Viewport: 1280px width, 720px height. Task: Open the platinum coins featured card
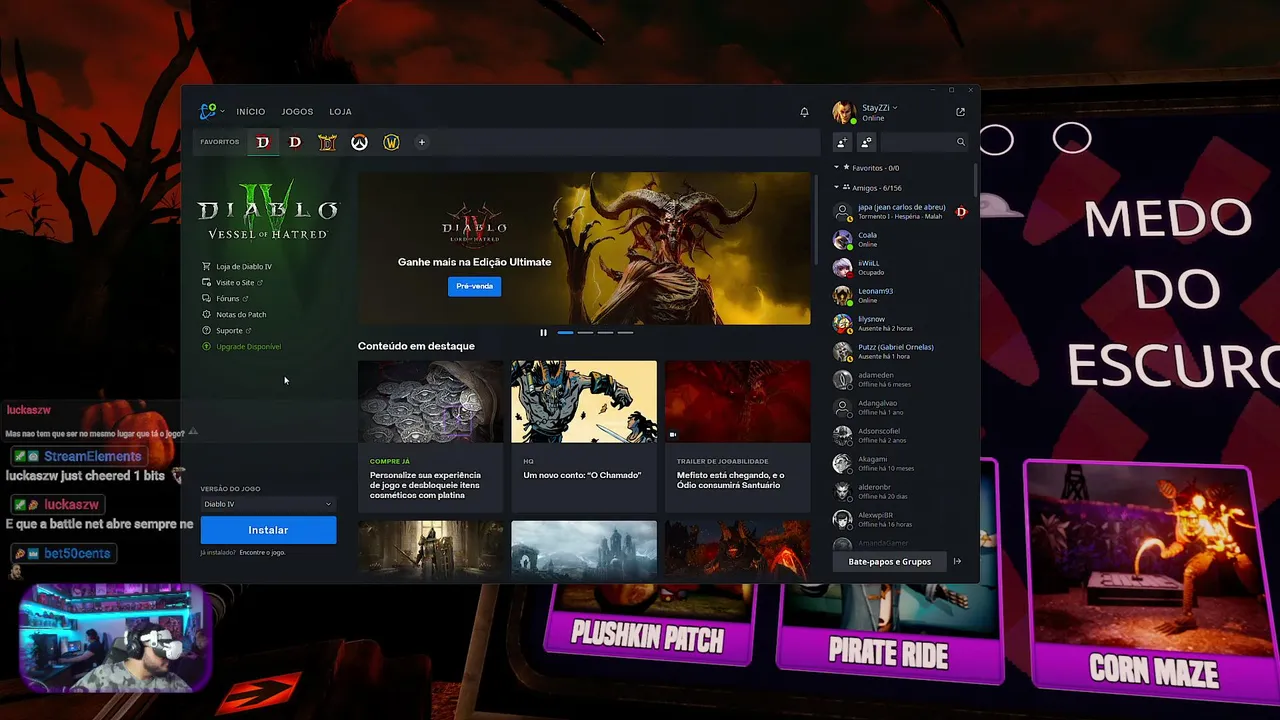[431, 436]
